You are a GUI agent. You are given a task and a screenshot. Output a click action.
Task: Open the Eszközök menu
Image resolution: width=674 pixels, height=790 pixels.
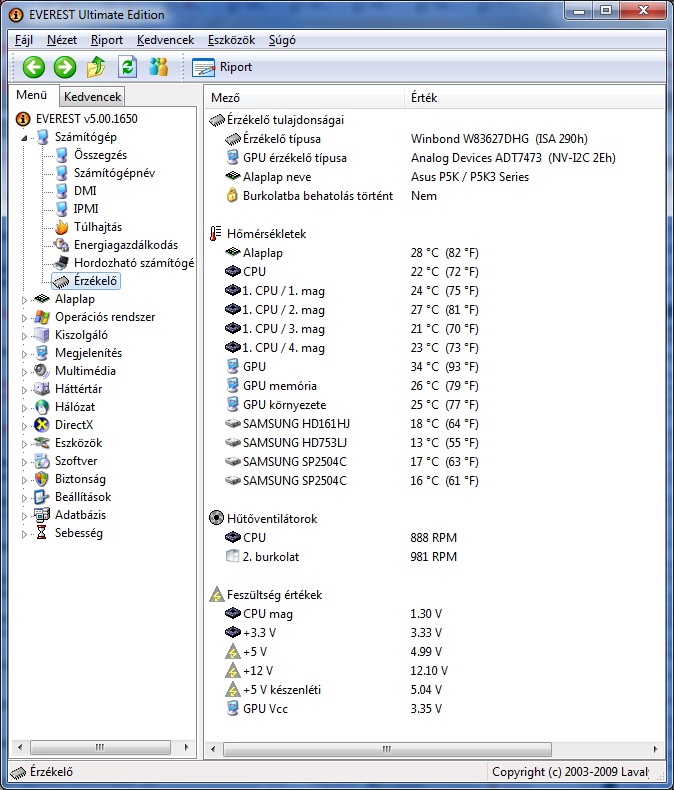[231, 40]
